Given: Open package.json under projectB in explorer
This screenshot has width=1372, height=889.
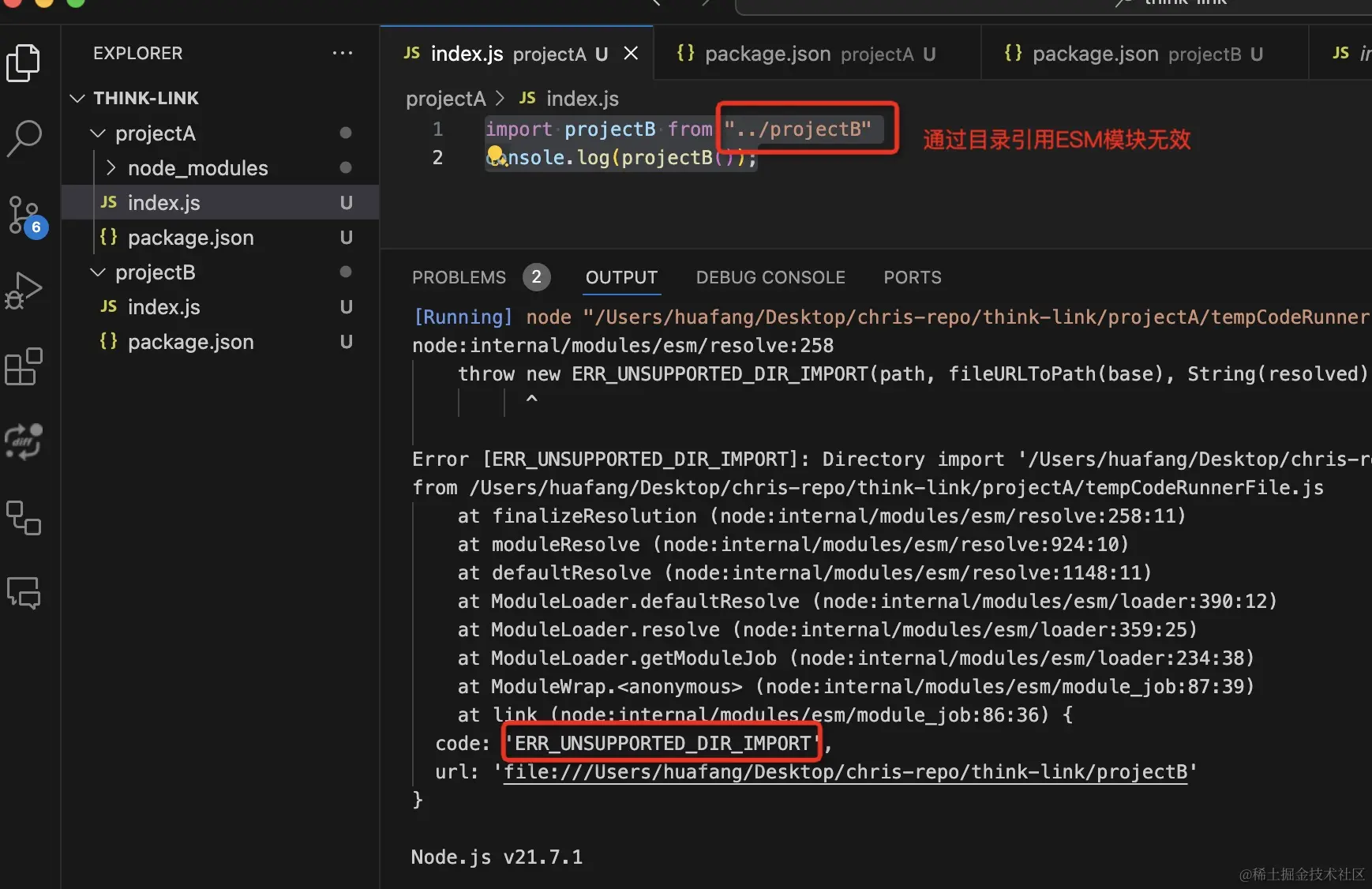Looking at the screenshot, I should (x=220, y=341).
